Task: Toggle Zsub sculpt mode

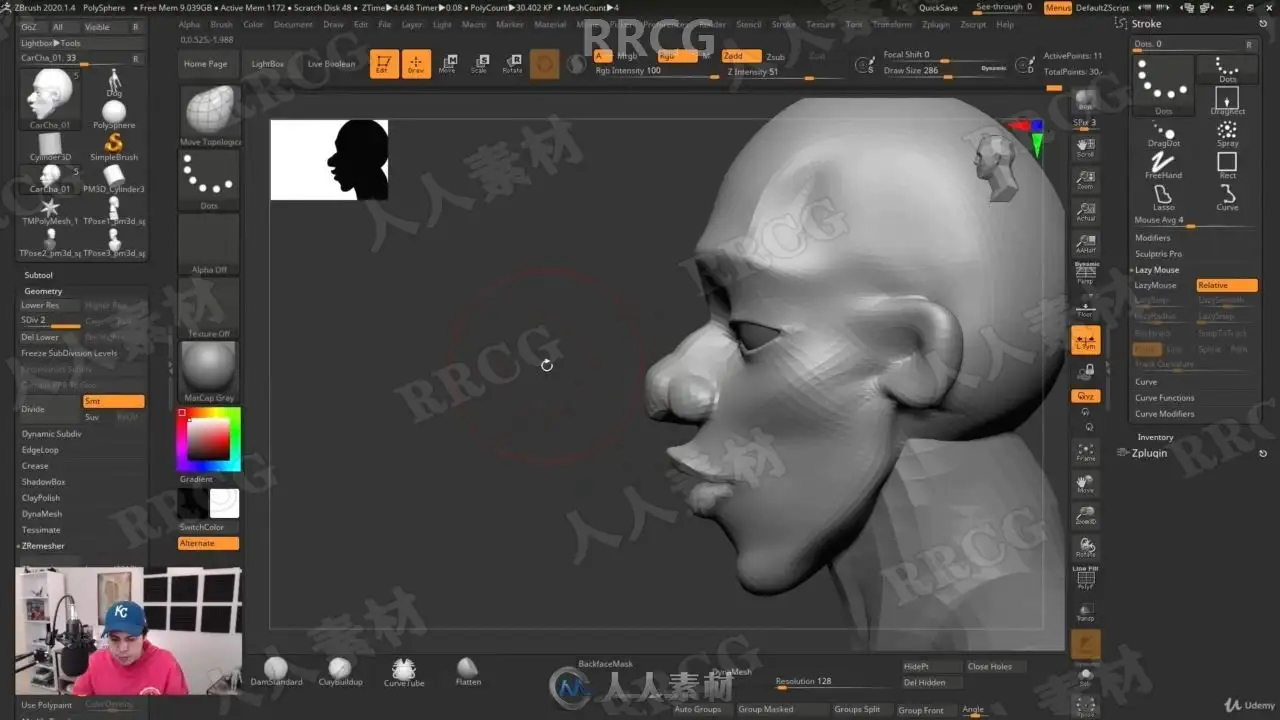Action: 775,57
